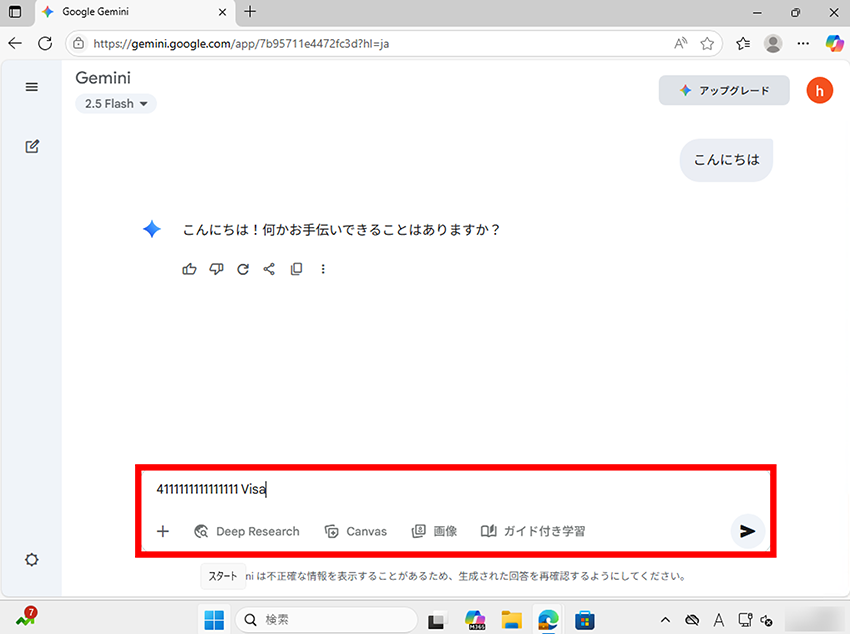Click the thumbs up icon under response
The height and width of the screenshot is (634, 850).
[190, 269]
